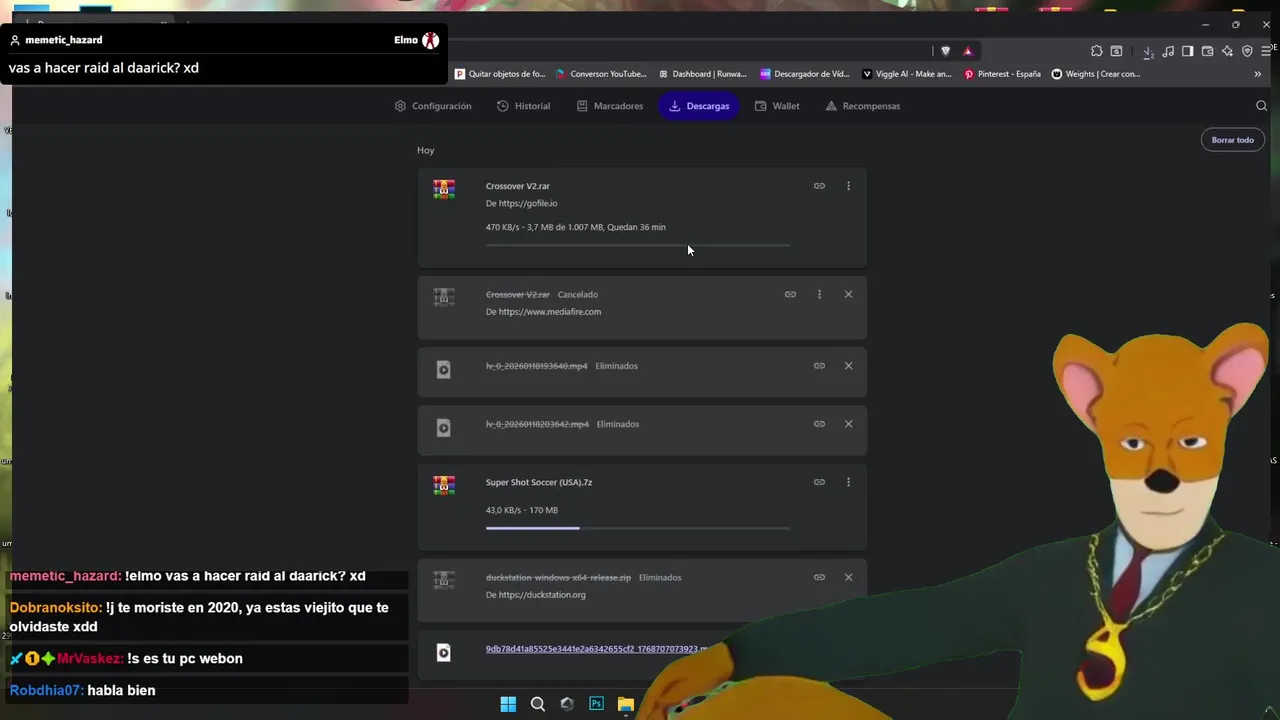This screenshot has width=1280, height=720.
Task: Go to Configuración tab
Action: point(432,106)
